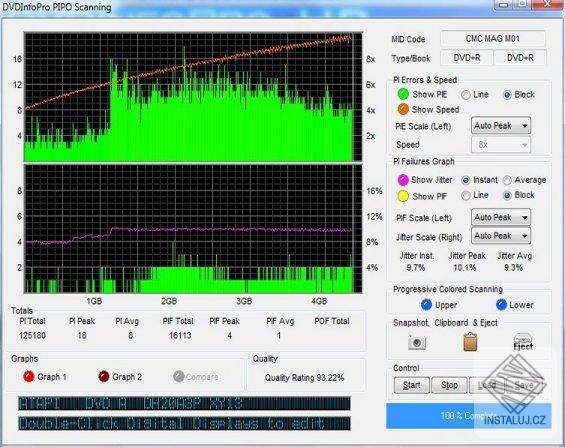The width and height of the screenshot is (565, 447).
Task: Copy results using the clipboard icon
Action: [470, 342]
